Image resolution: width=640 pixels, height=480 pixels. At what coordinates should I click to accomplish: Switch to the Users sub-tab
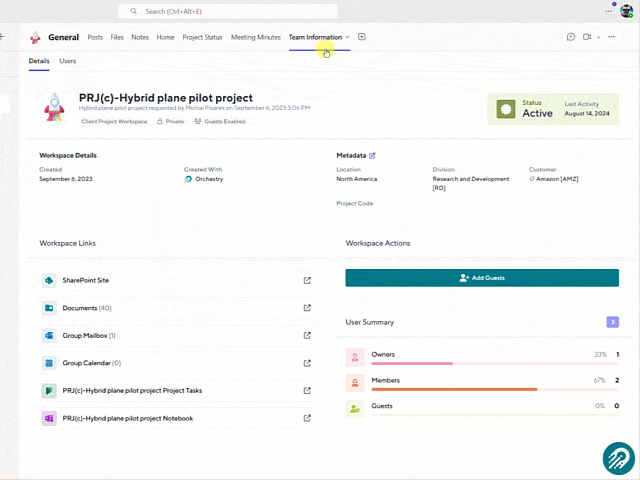tap(67, 61)
